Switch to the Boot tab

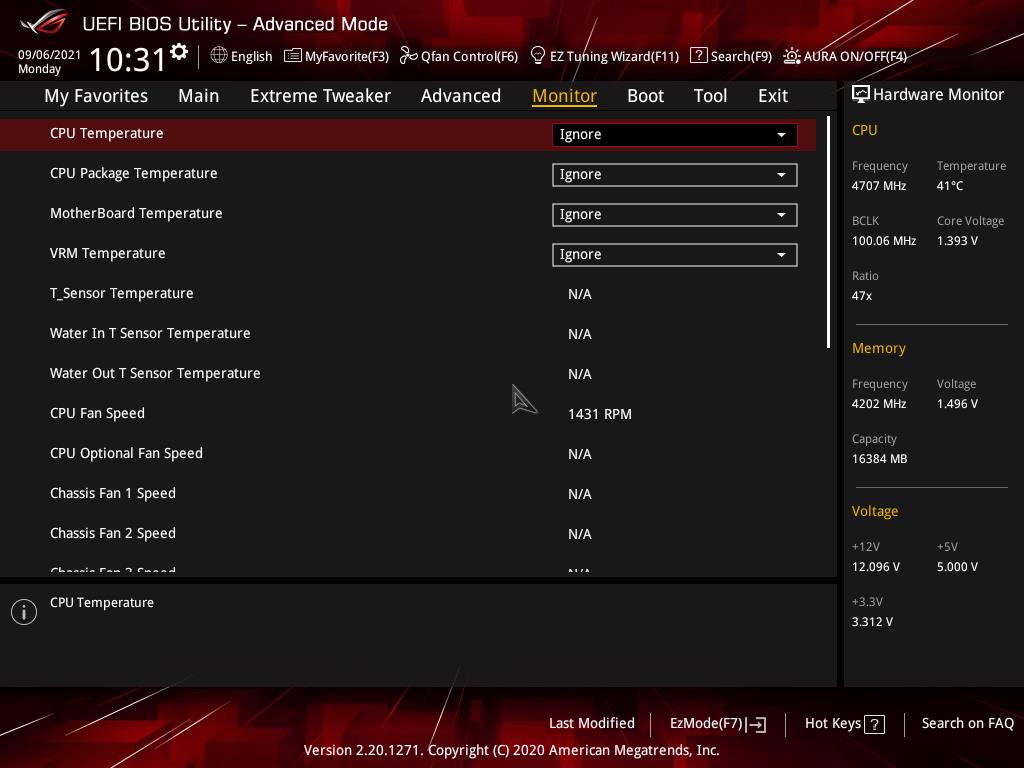[645, 96]
